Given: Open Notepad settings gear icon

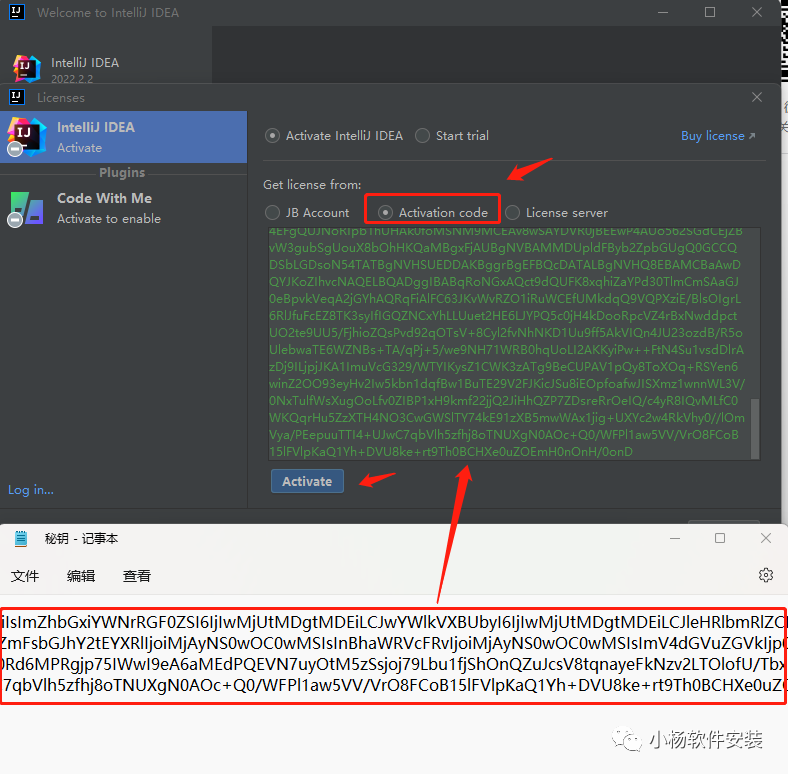Looking at the screenshot, I should point(765,575).
